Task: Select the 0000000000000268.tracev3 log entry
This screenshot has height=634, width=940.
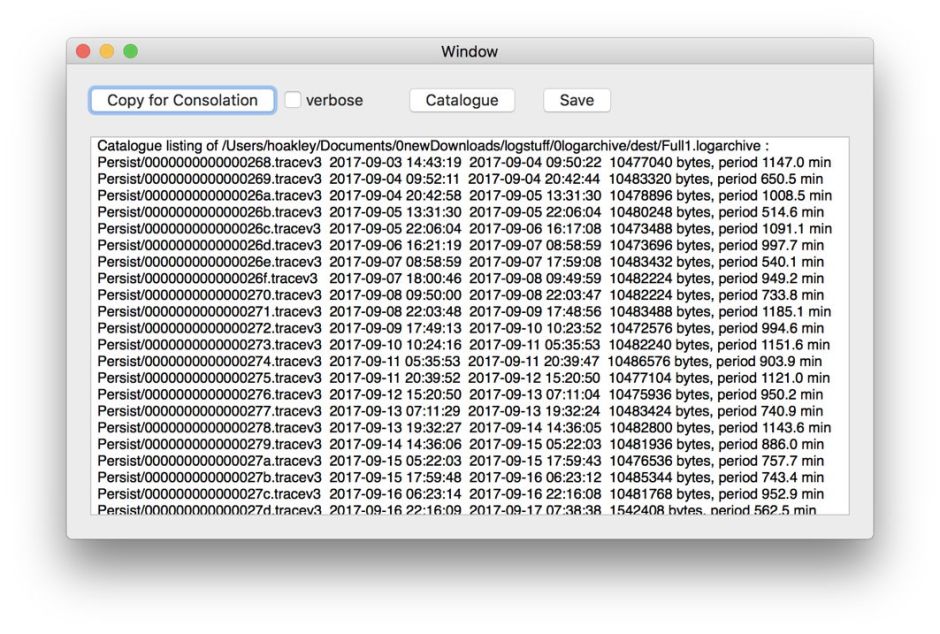Action: click(209, 162)
